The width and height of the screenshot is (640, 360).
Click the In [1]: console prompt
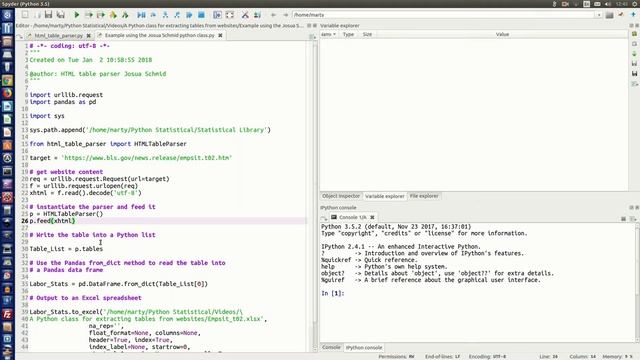pyautogui.click(x=333, y=293)
